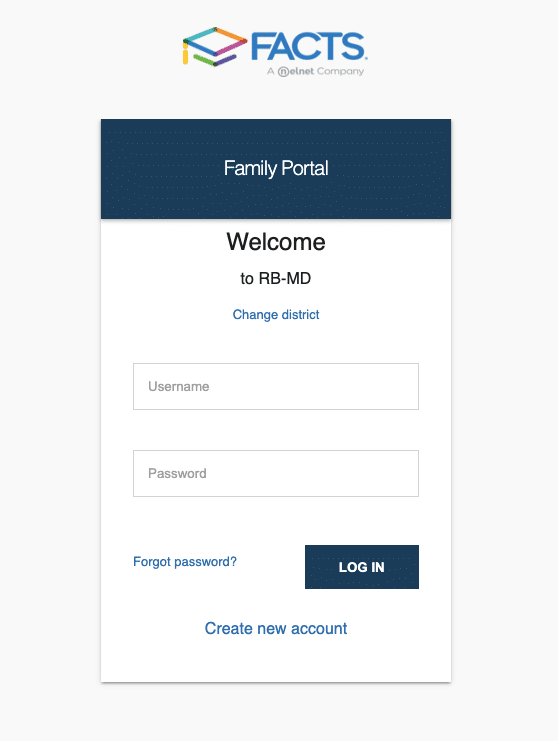Click the Password placeholder text

177,474
